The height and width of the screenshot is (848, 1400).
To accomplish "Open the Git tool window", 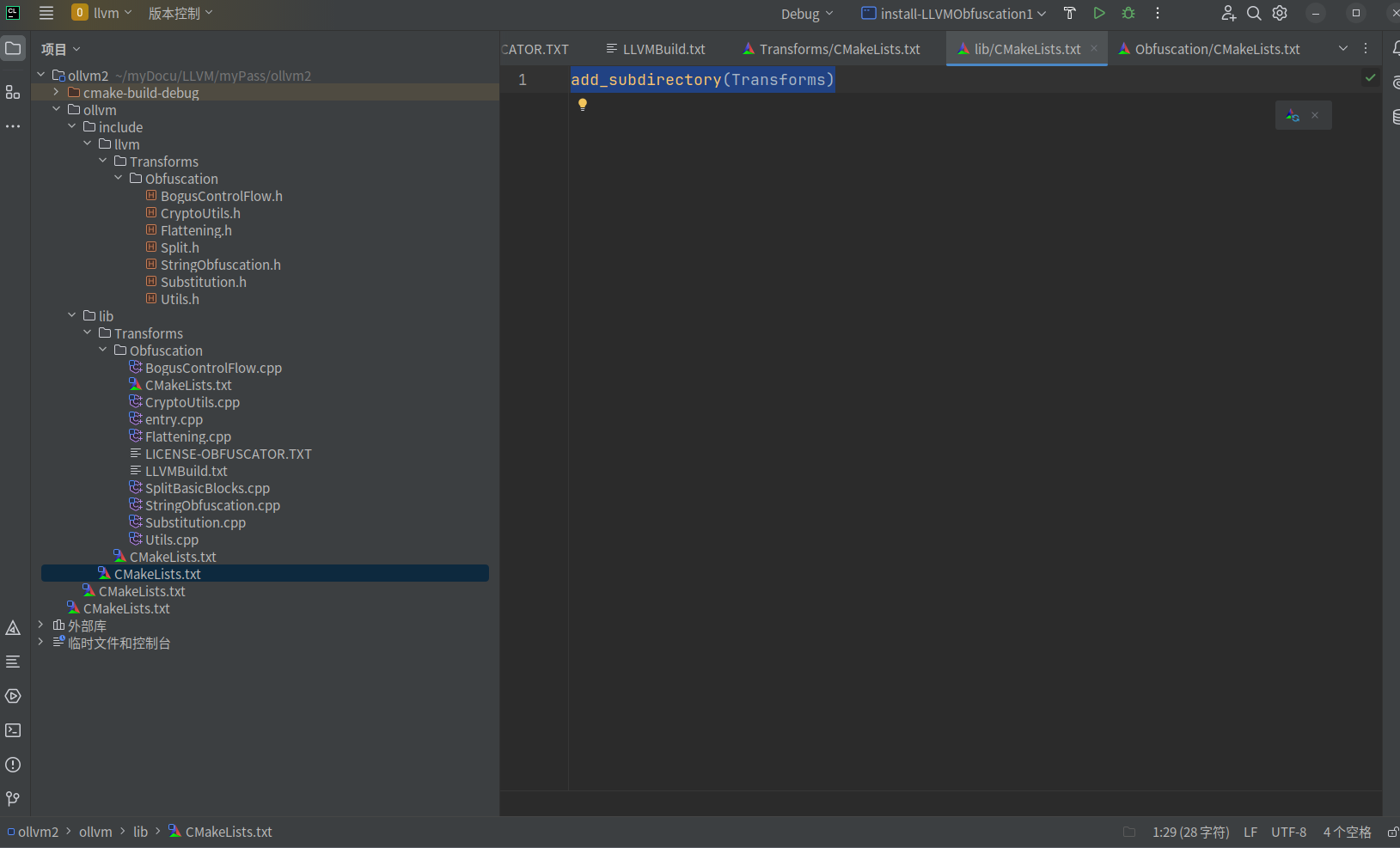I will click(13, 799).
